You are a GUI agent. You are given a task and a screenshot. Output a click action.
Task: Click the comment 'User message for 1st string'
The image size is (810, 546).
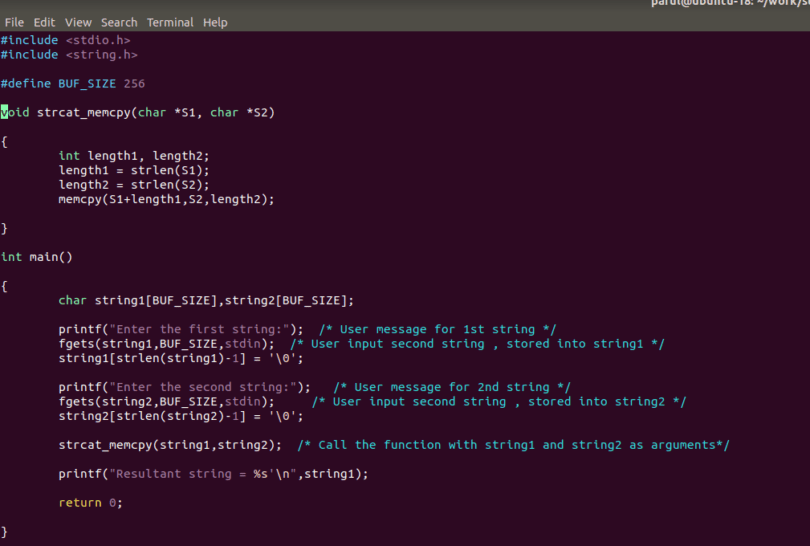click(438, 329)
